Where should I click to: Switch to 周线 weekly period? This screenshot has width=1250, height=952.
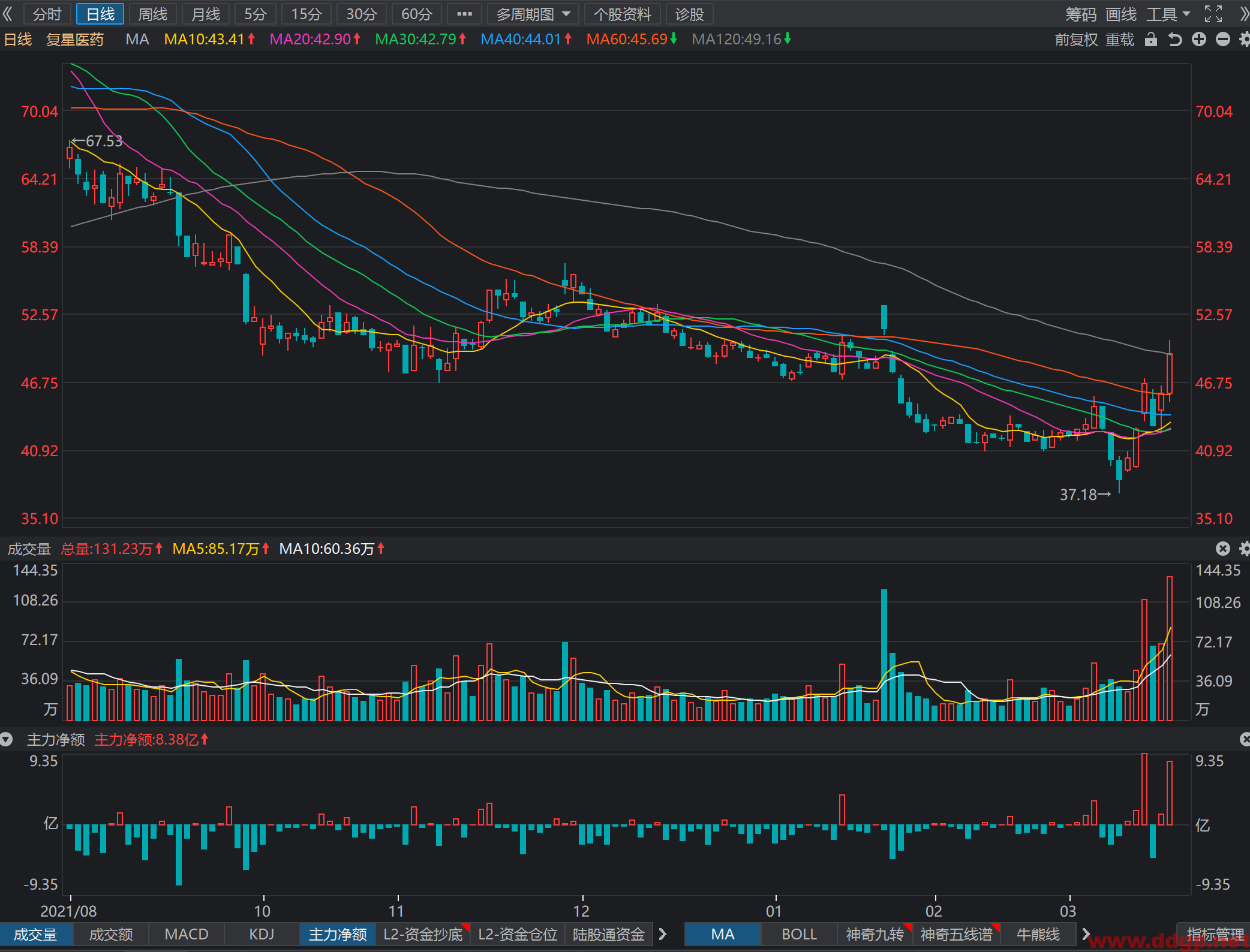tap(153, 14)
